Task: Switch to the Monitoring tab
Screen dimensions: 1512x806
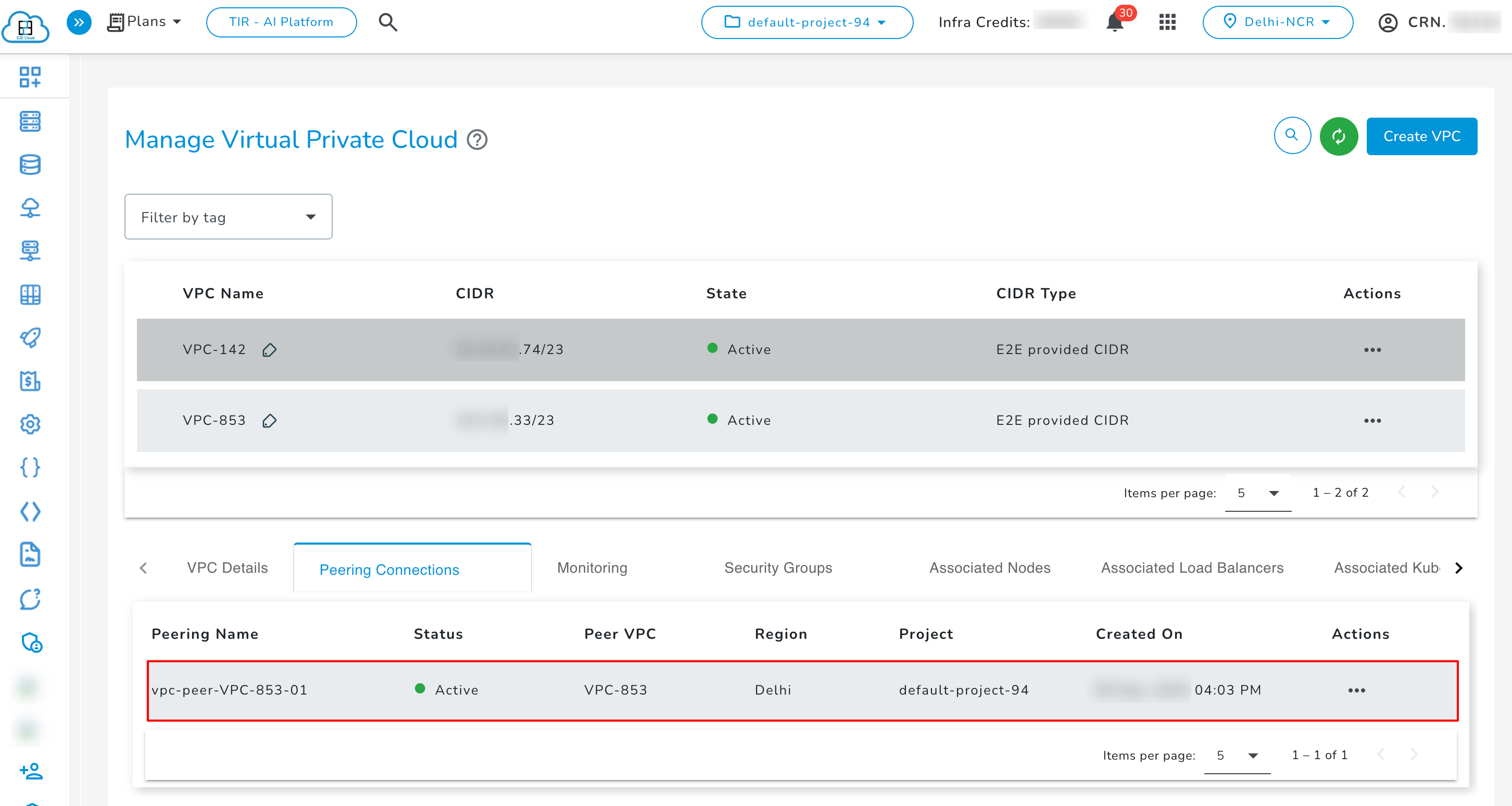Action: coord(592,568)
